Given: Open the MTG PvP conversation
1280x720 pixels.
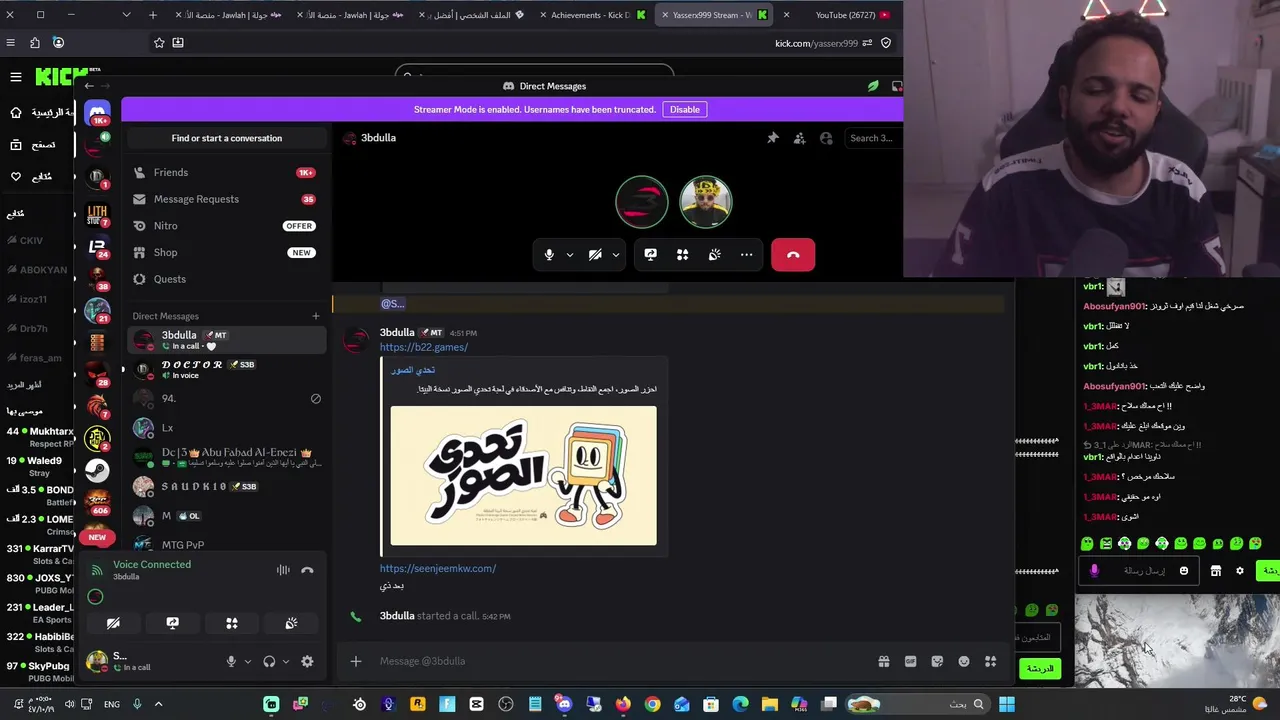Looking at the screenshot, I should [x=226, y=544].
